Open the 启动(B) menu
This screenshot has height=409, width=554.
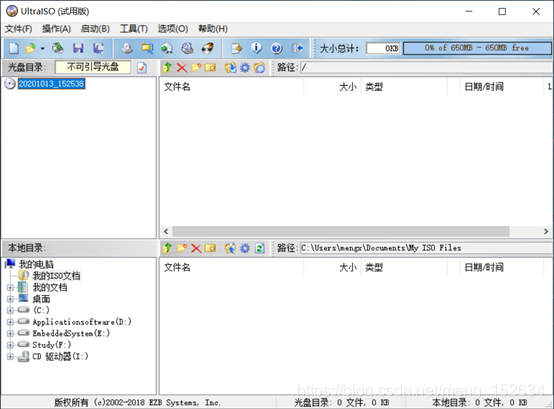(95, 29)
